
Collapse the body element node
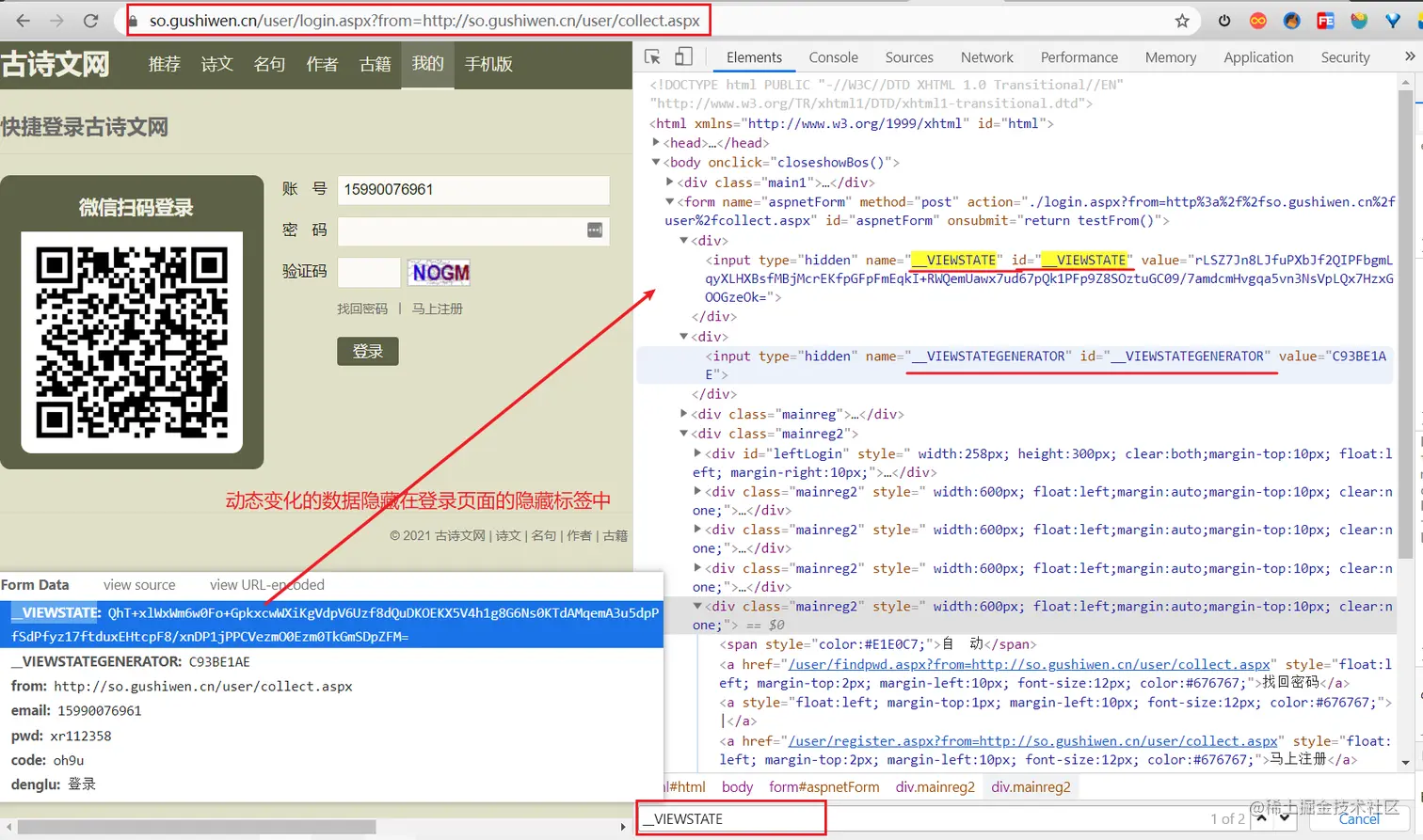click(x=657, y=163)
